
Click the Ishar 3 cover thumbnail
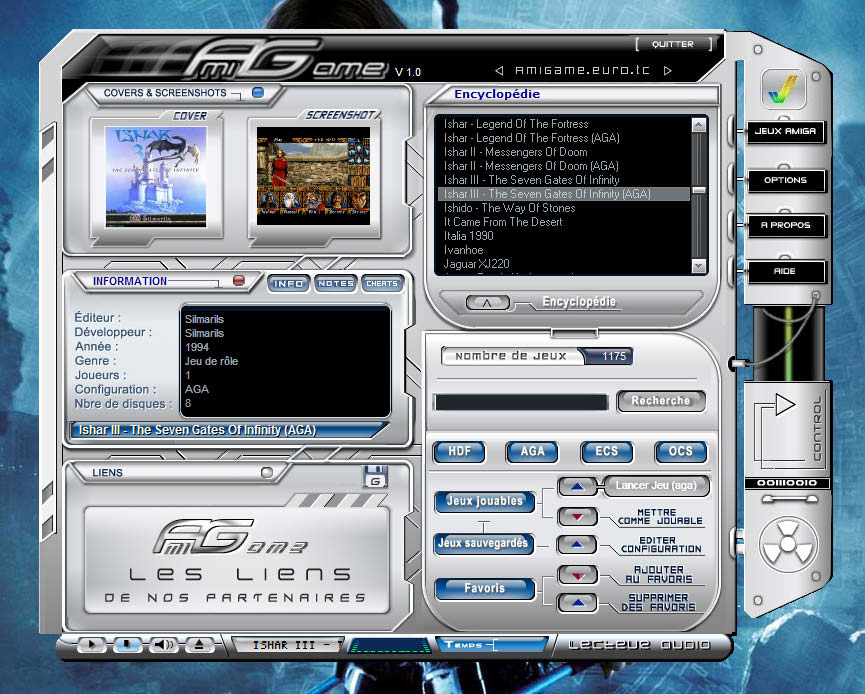pos(156,177)
